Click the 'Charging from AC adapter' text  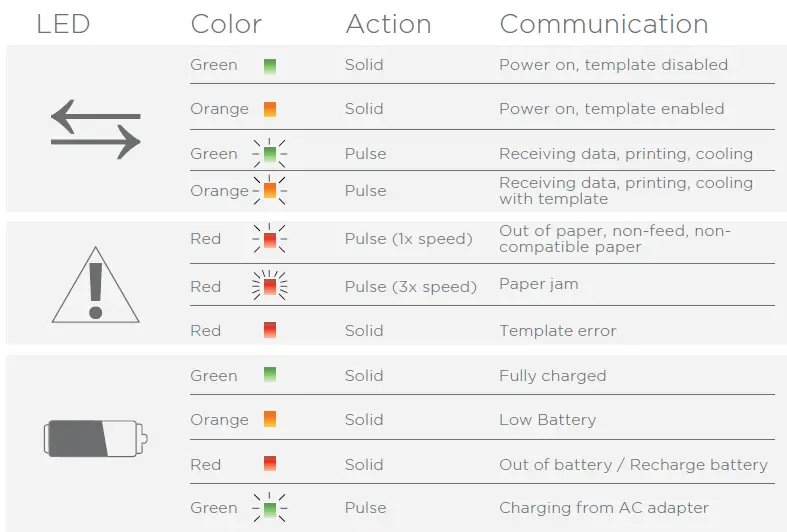[603, 508]
